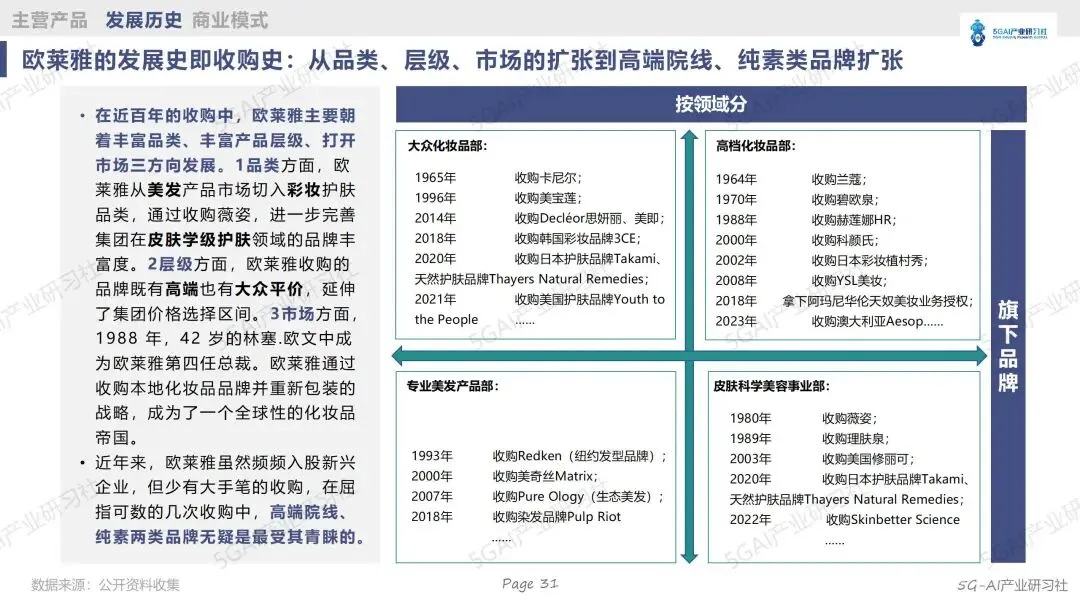
Task: Click the 专业美发产品部 heading
Action: coord(453,386)
